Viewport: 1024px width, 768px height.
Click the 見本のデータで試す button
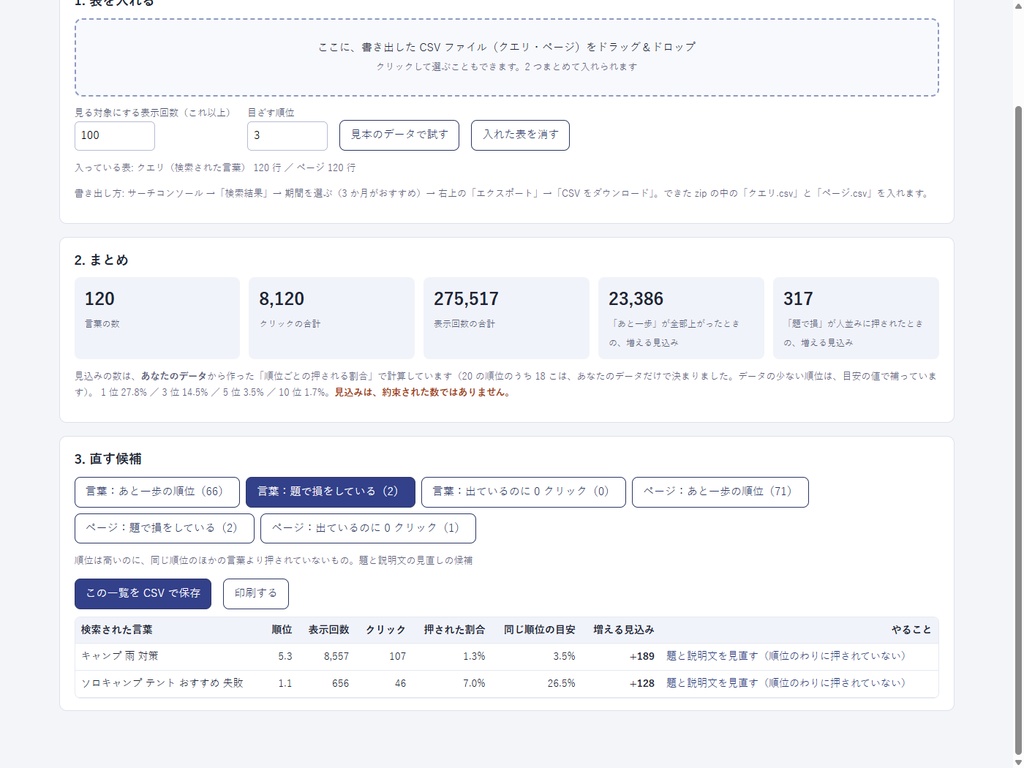tap(399, 135)
